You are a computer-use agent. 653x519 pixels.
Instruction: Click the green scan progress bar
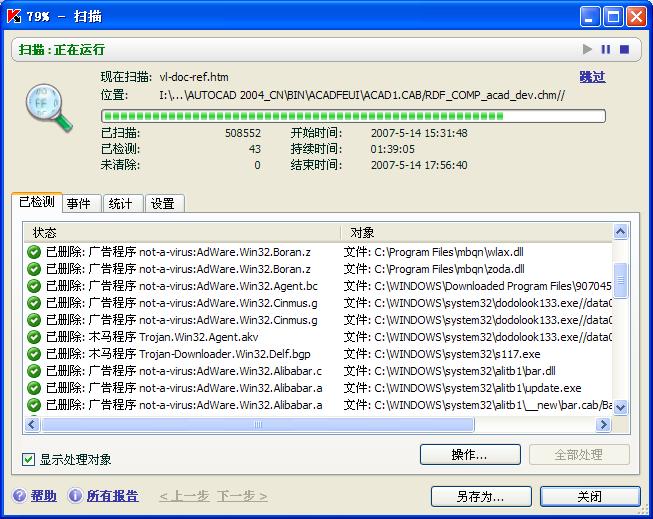[353, 116]
